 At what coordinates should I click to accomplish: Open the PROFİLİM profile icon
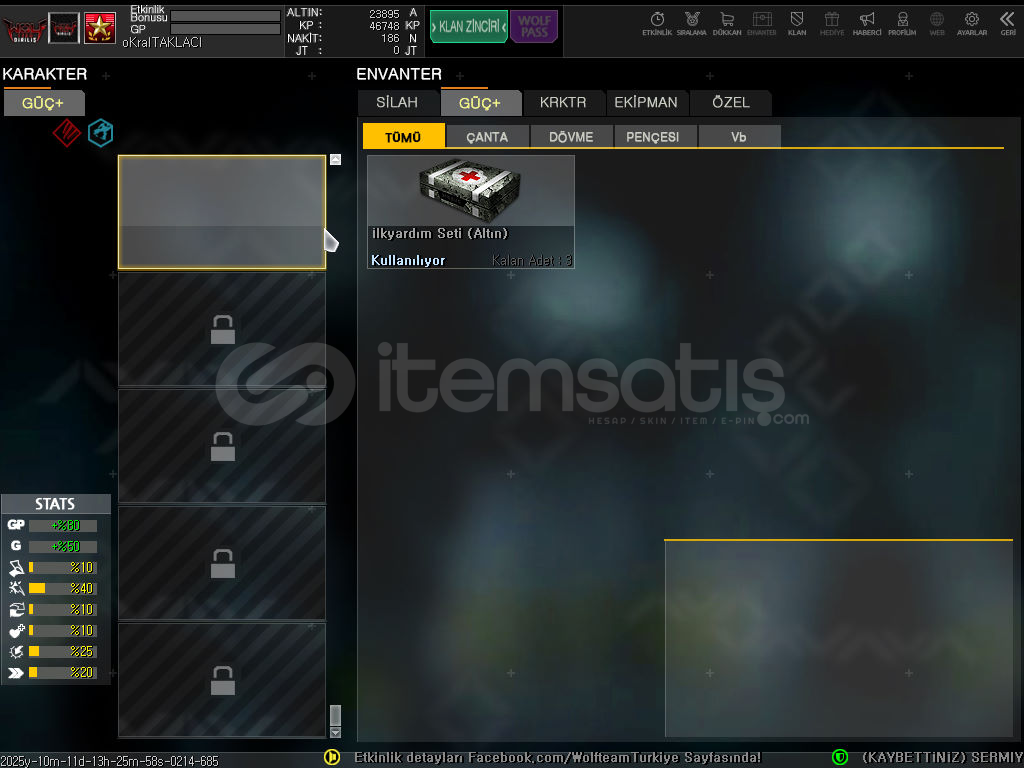click(902, 24)
